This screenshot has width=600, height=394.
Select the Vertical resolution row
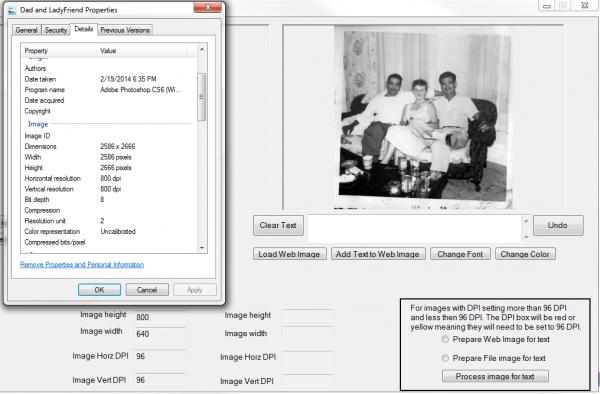tap(109, 189)
